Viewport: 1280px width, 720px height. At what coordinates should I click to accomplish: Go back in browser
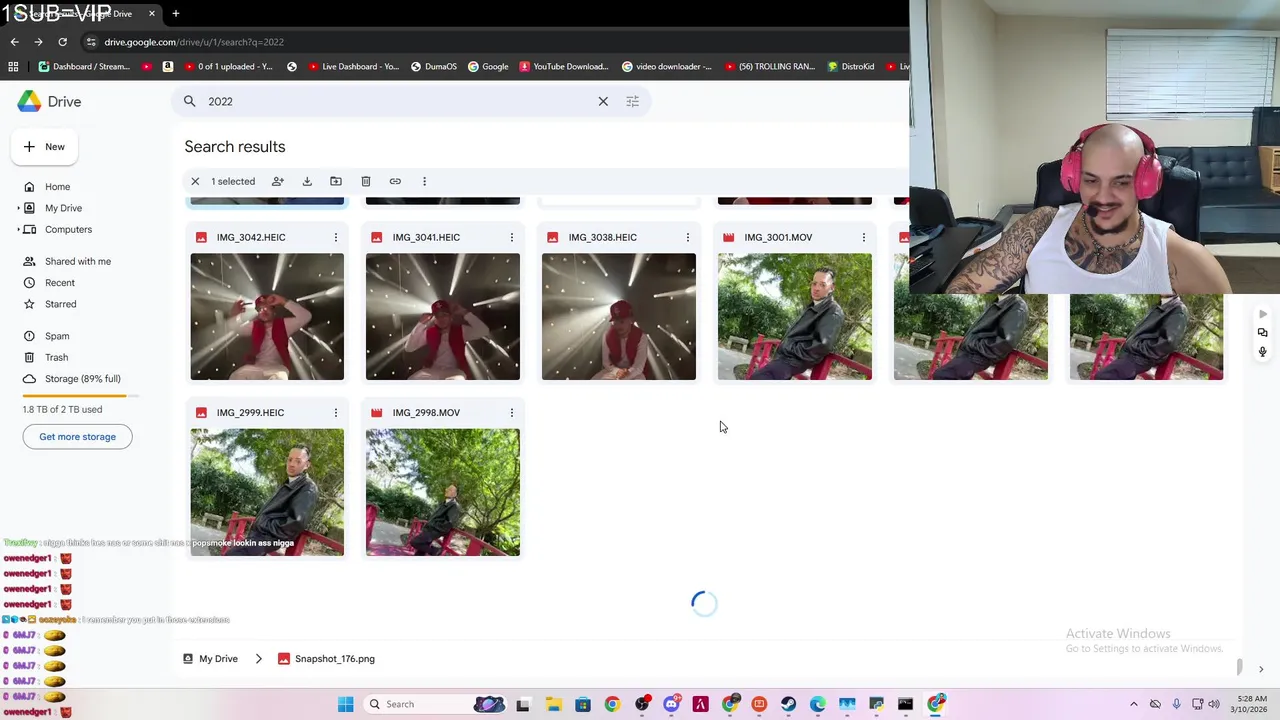[14, 42]
